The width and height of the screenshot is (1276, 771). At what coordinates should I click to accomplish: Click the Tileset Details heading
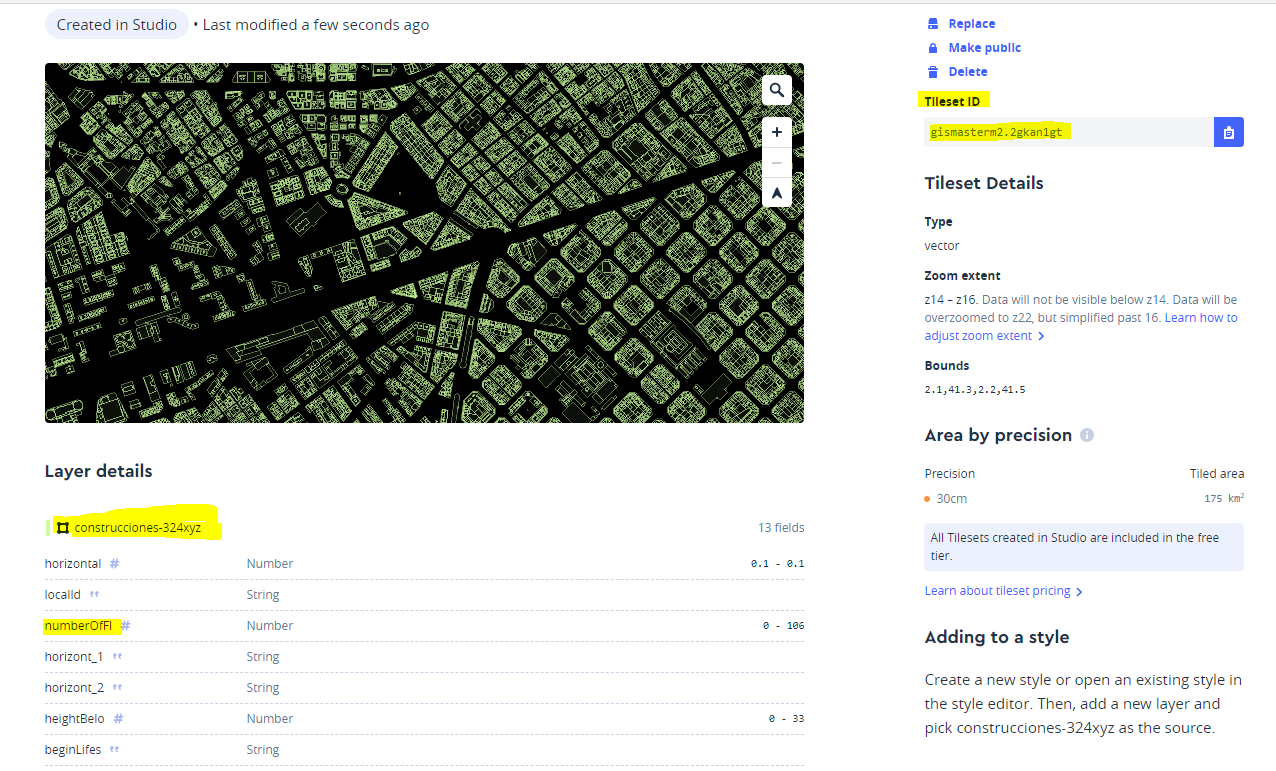[x=984, y=183]
